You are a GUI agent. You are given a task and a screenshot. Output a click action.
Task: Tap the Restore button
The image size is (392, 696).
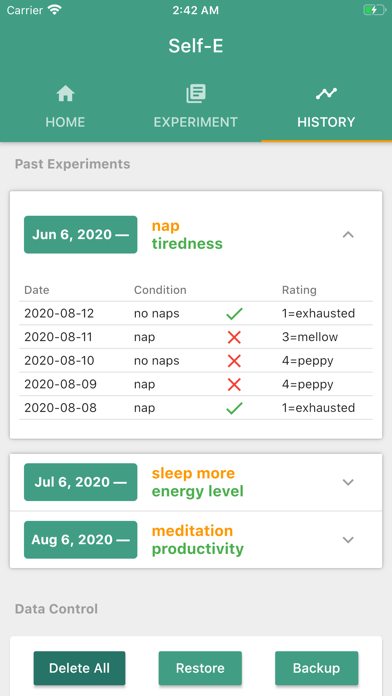[200, 668]
